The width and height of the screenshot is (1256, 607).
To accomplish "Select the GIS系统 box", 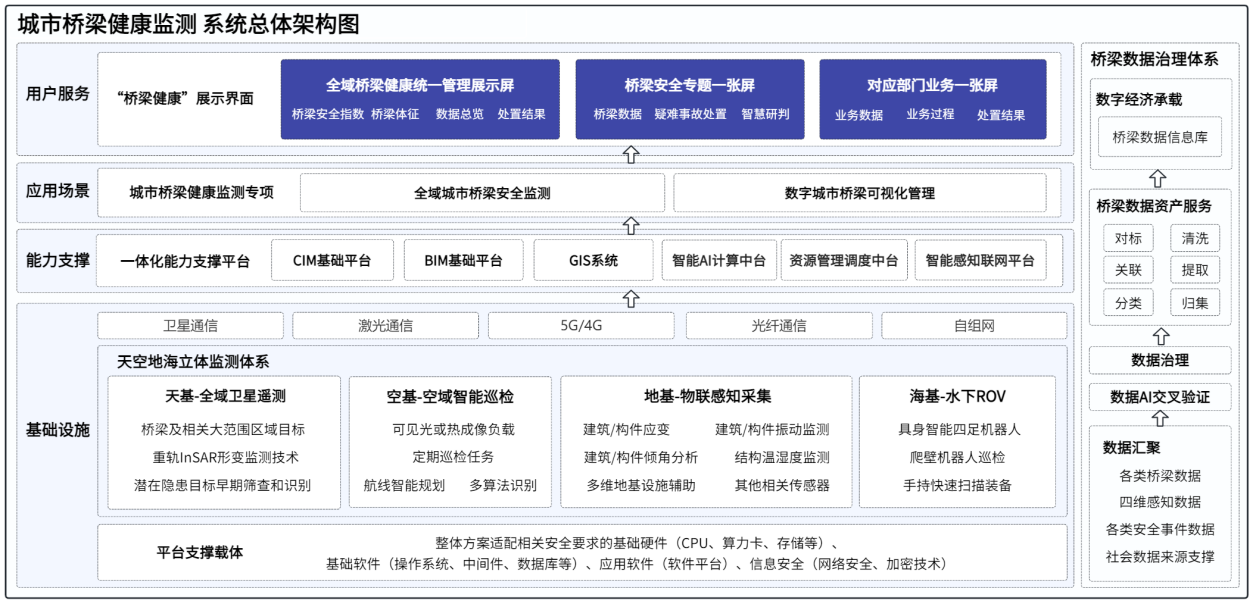I will point(593,260).
